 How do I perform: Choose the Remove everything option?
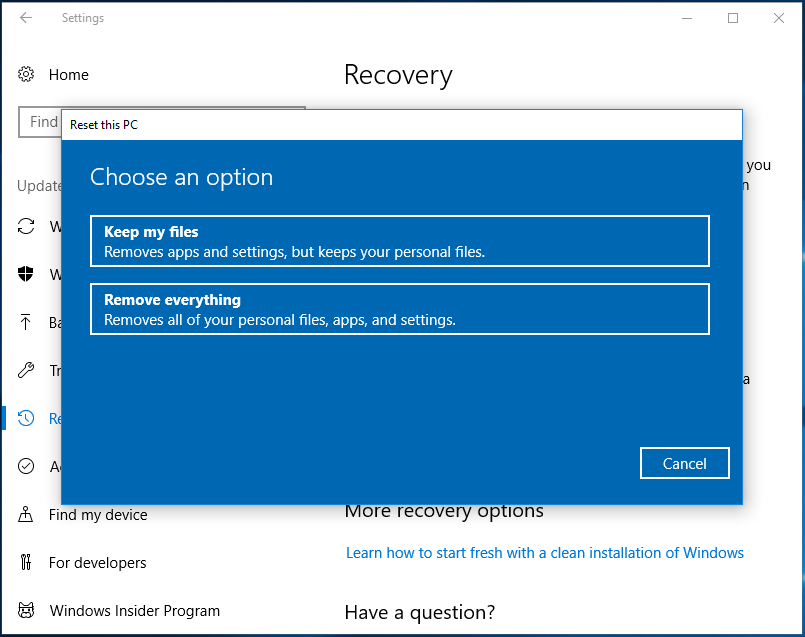[x=400, y=309]
